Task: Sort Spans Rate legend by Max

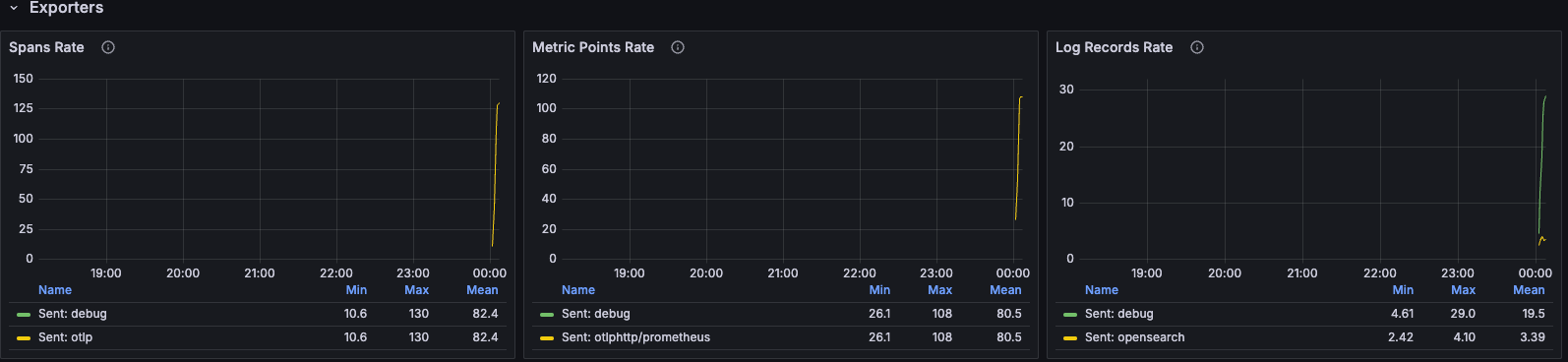Action: pos(416,290)
